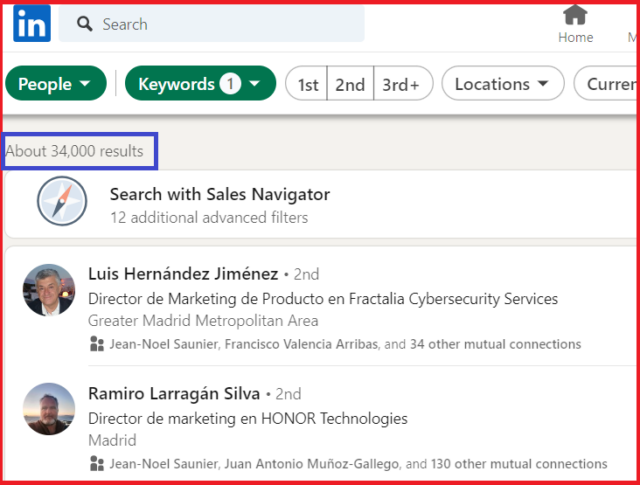Image resolution: width=640 pixels, height=485 pixels.
Task: Focus the Search input field
Action: (211, 24)
